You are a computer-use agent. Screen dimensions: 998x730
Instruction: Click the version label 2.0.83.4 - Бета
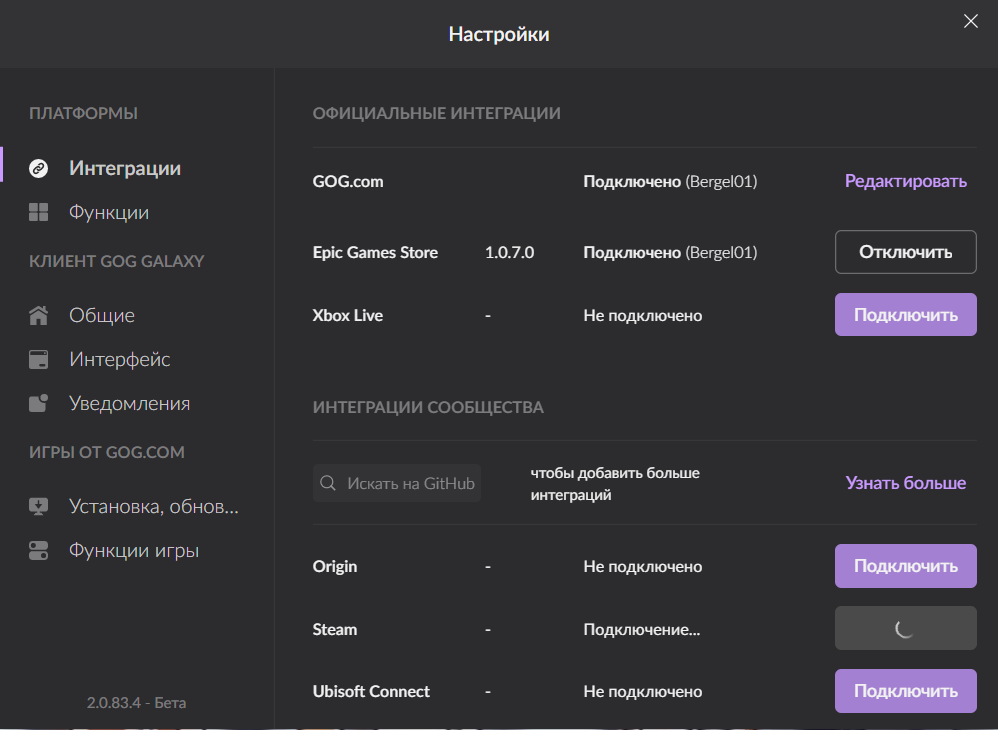(136, 703)
